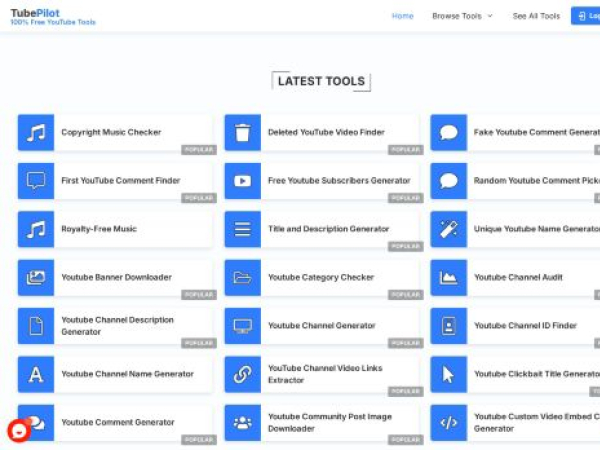Click the Youtube Channel ID Finder text

pyautogui.click(x=525, y=325)
